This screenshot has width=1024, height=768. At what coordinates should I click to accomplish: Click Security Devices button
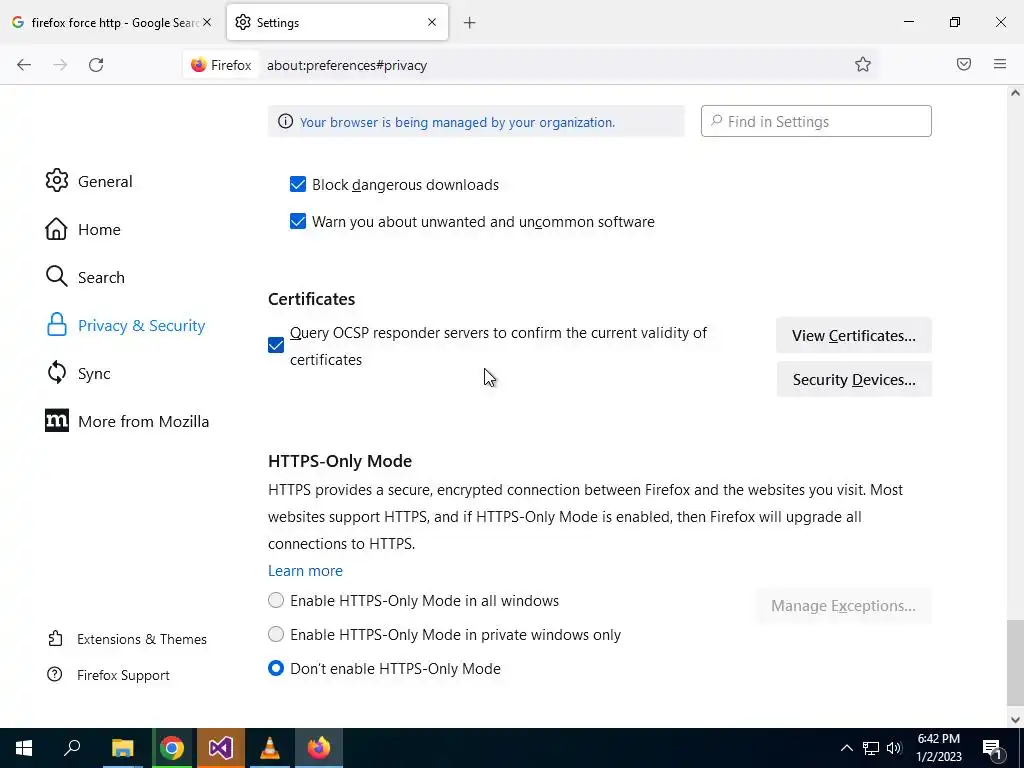pyautogui.click(x=854, y=379)
